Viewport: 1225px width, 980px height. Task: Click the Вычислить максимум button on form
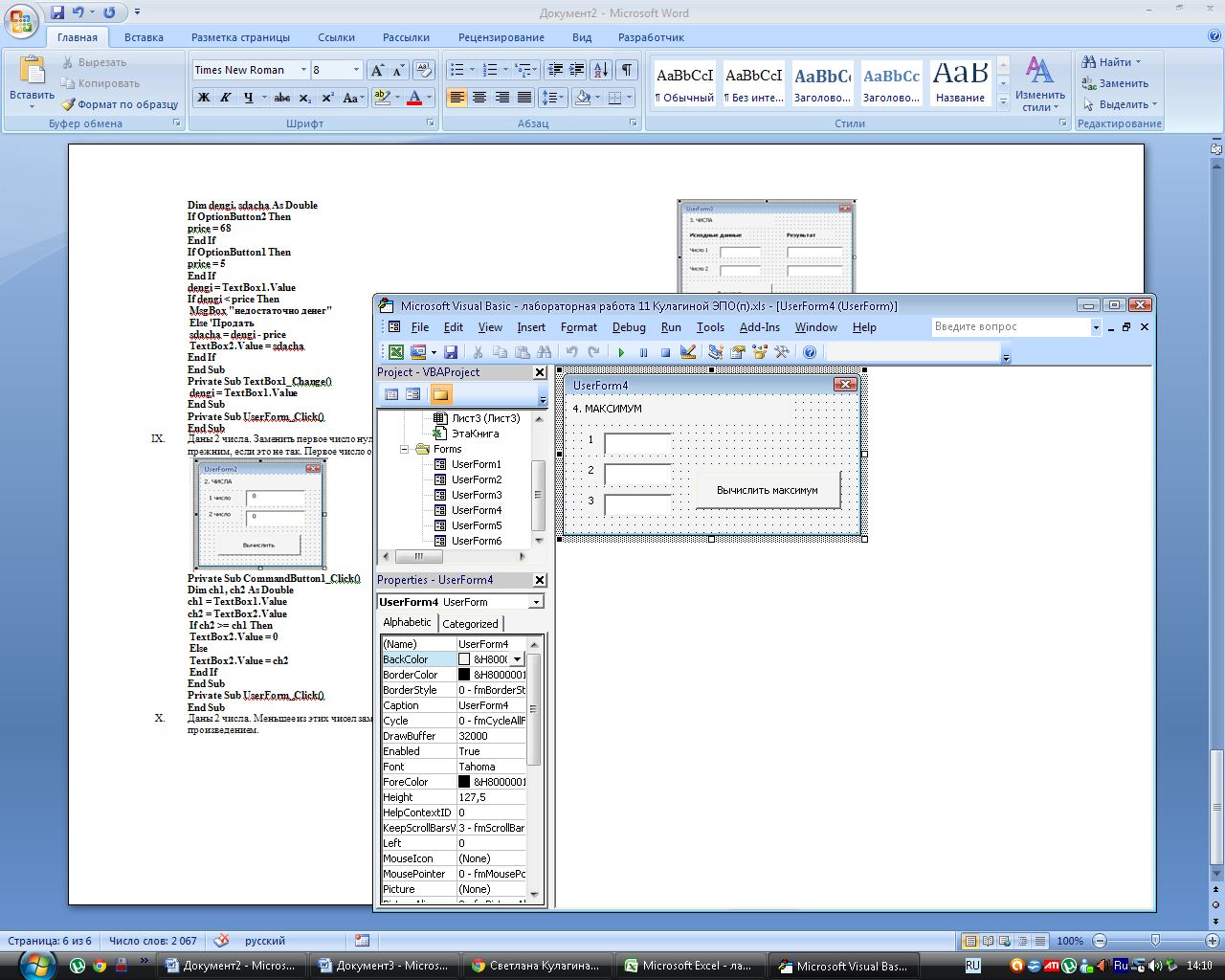[x=768, y=490]
